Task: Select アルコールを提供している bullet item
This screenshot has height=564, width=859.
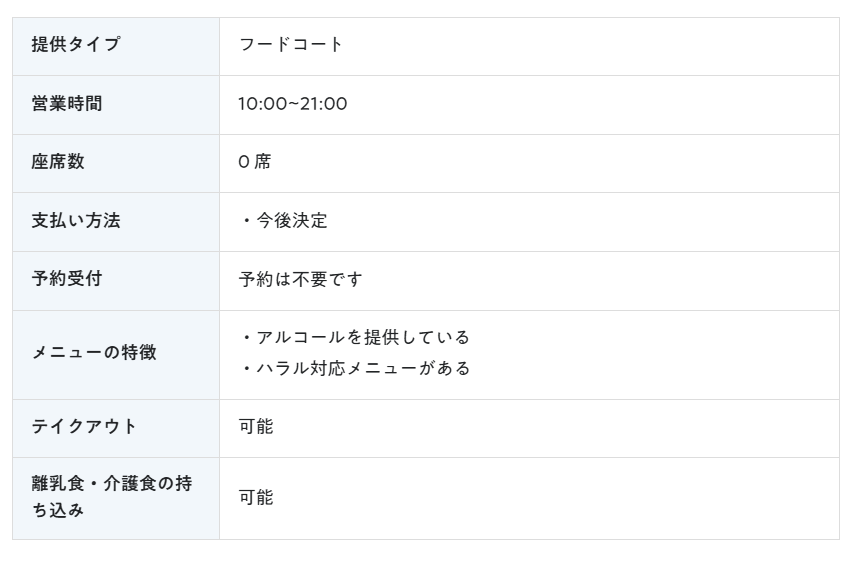Action: [x=363, y=337]
